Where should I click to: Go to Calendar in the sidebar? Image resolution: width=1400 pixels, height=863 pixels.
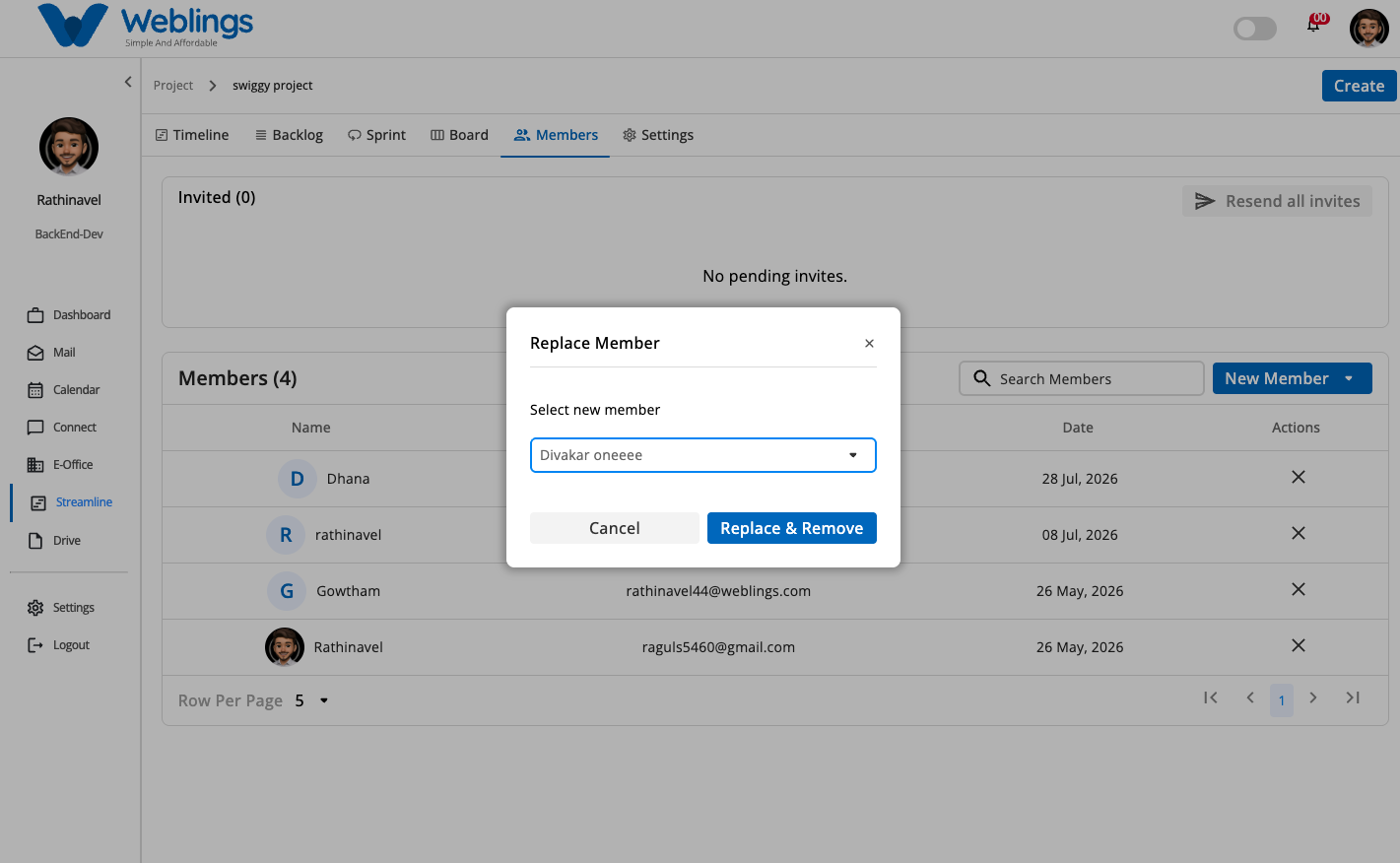click(x=64, y=390)
